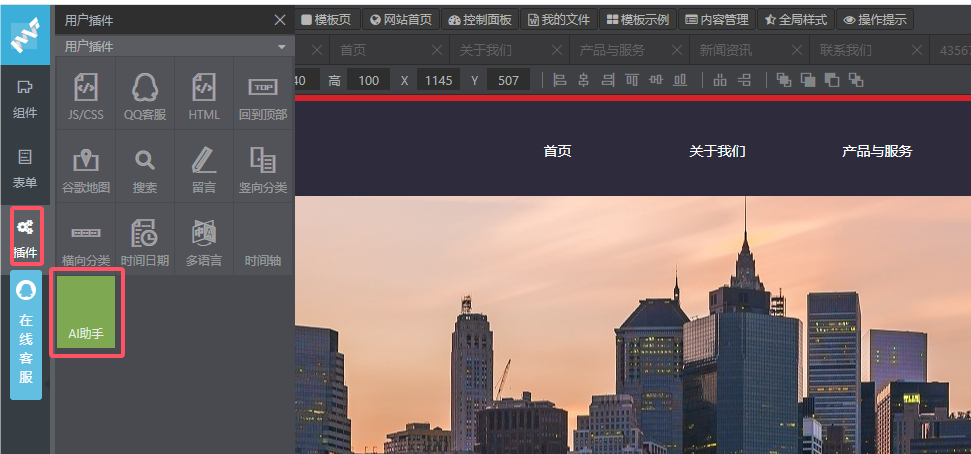This screenshot has width=971, height=454.
Task: Open 内容管理 content management
Action: coord(717,20)
